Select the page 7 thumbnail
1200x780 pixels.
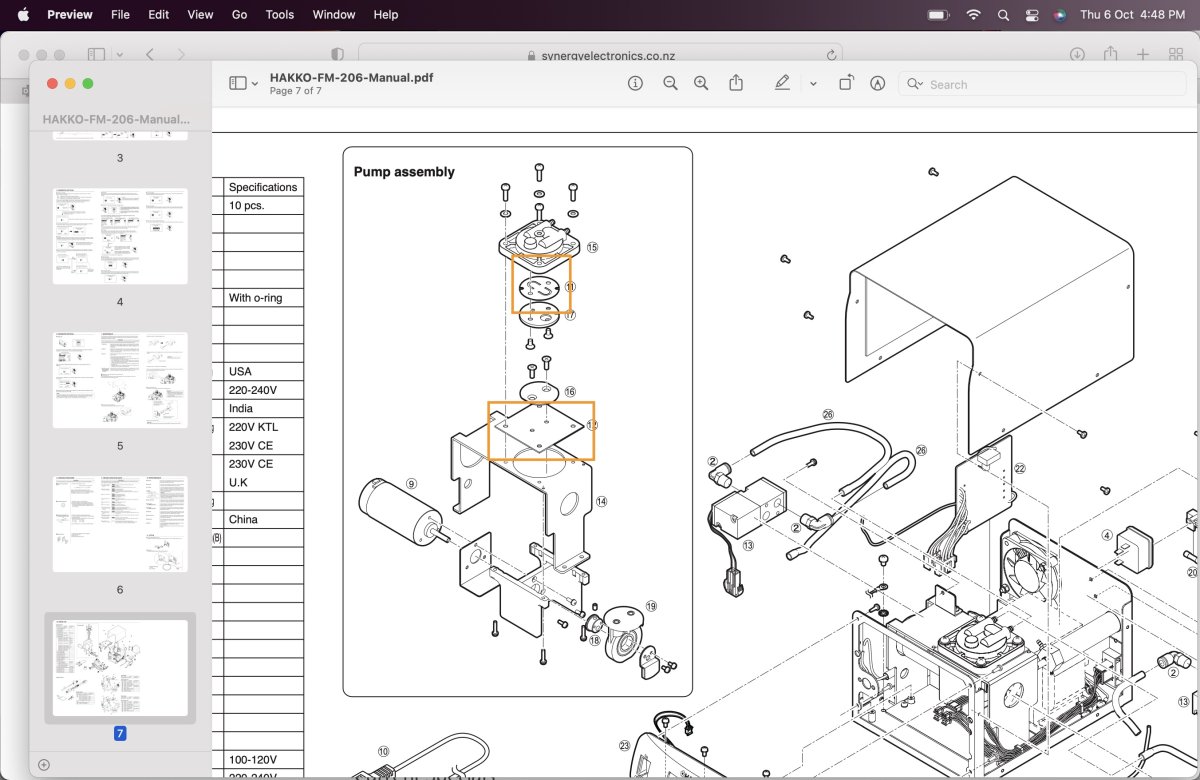120,668
